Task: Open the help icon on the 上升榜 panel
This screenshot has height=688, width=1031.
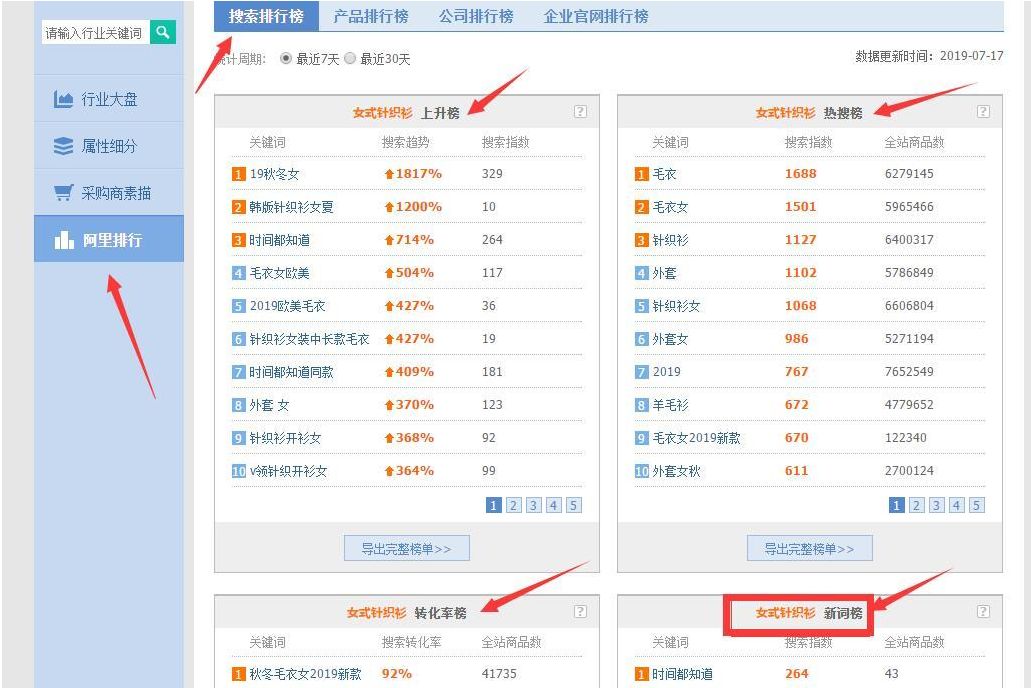Action: [580, 112]
